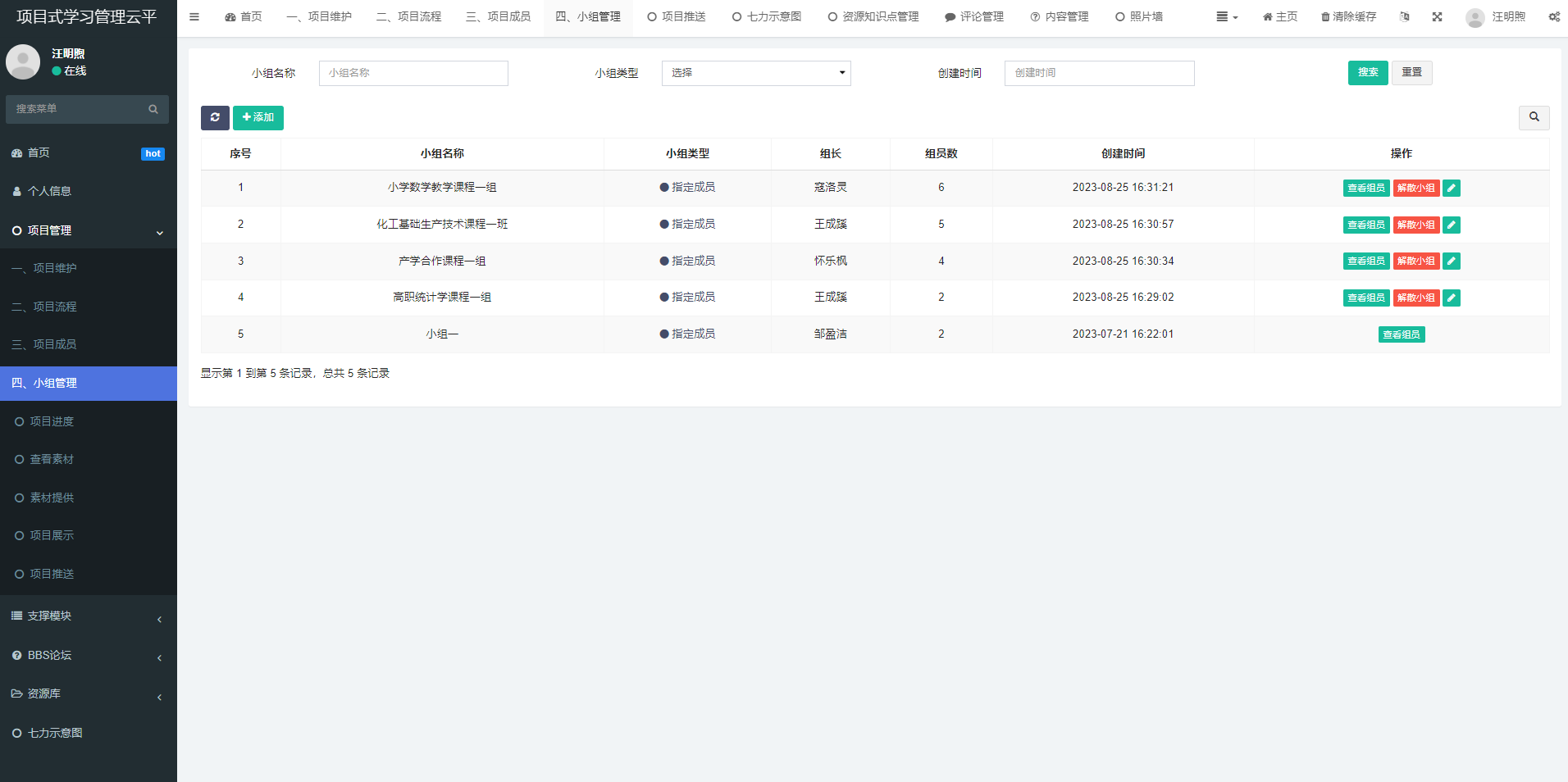
Task: Open the settings gears icon top right
Action: click(x=1553, y=16)
